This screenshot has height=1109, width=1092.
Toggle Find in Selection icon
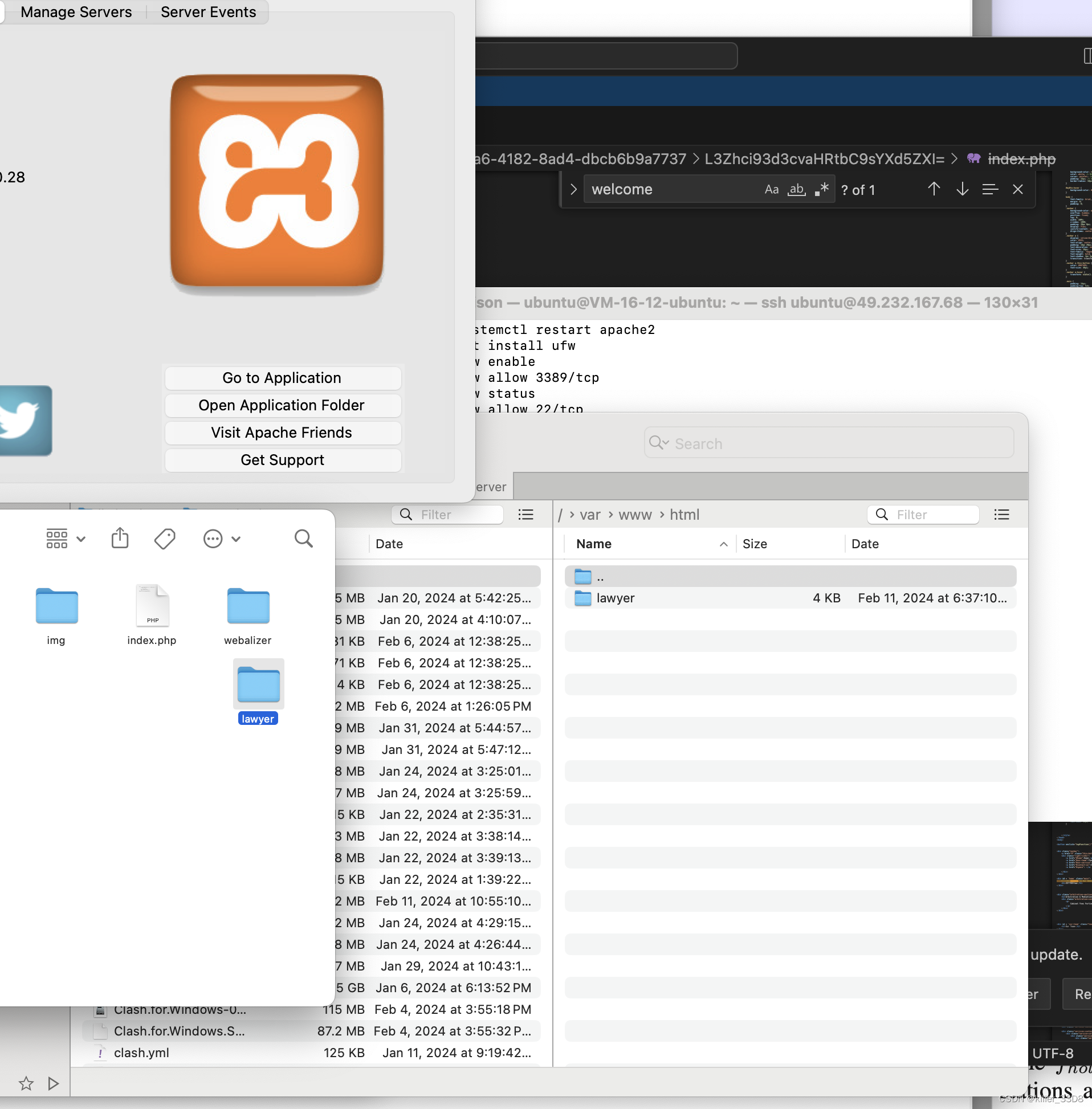click(x=990, y=189)
